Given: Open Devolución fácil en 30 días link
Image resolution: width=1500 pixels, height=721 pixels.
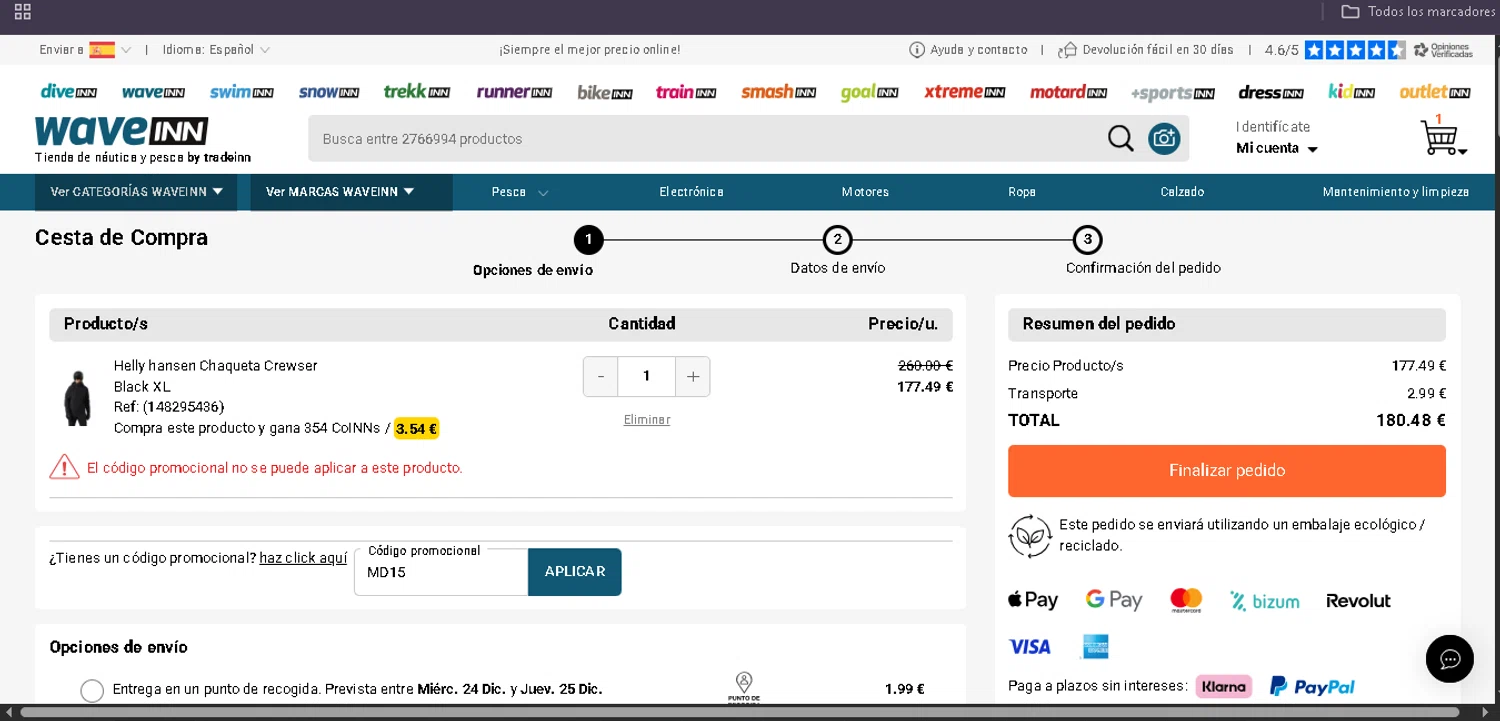Looking at the screenshot, I should [x=1146, y=50].
